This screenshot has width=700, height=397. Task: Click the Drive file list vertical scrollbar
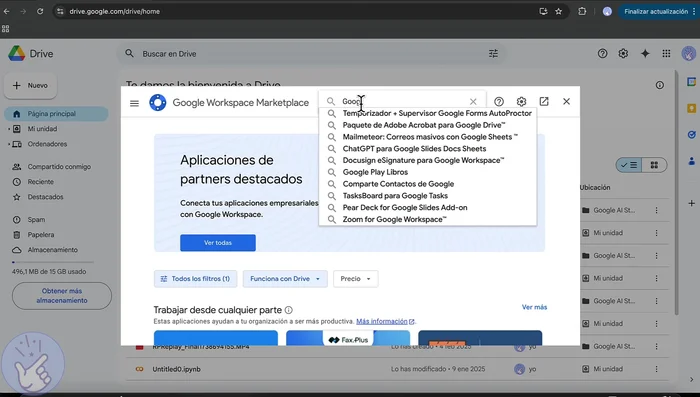click(677, 192)
